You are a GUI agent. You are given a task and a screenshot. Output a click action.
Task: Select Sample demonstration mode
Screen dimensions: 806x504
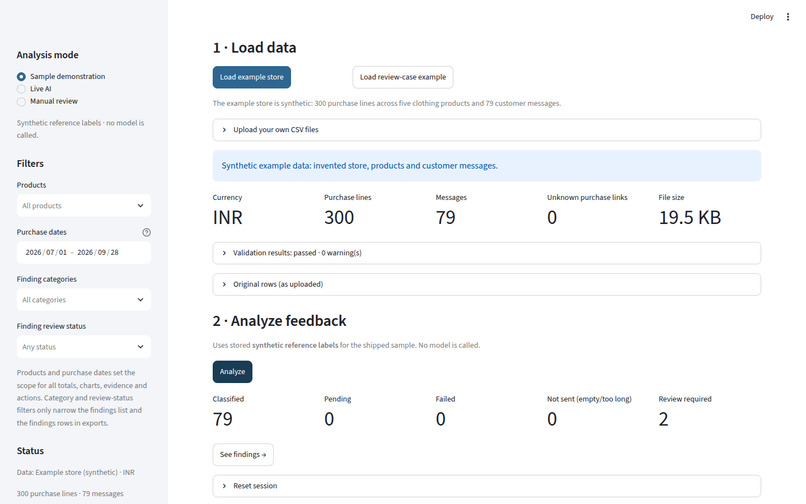tap(61, 76)
